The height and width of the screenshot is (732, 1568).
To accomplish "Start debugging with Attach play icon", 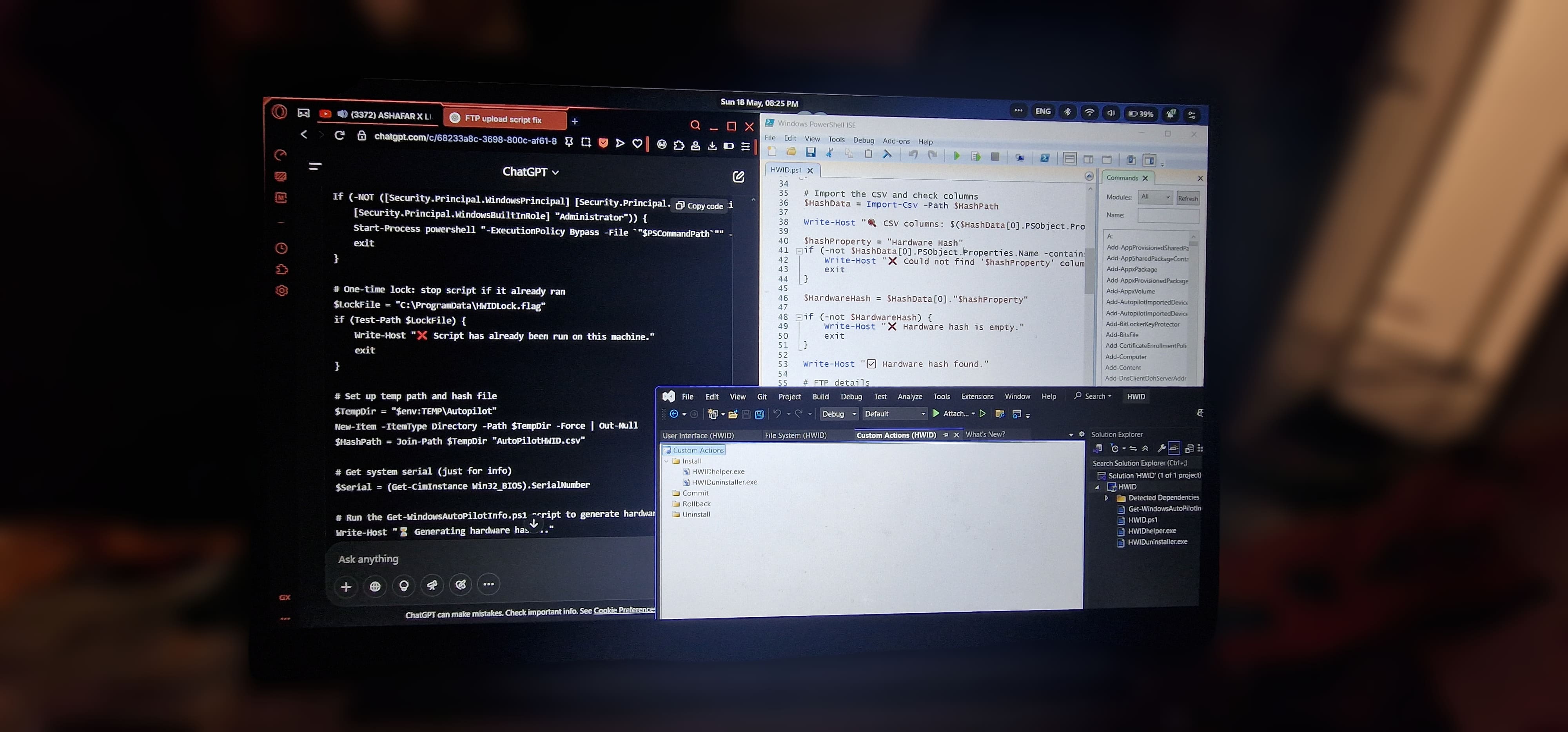I will pyautogui.click(x=936, y=414).
